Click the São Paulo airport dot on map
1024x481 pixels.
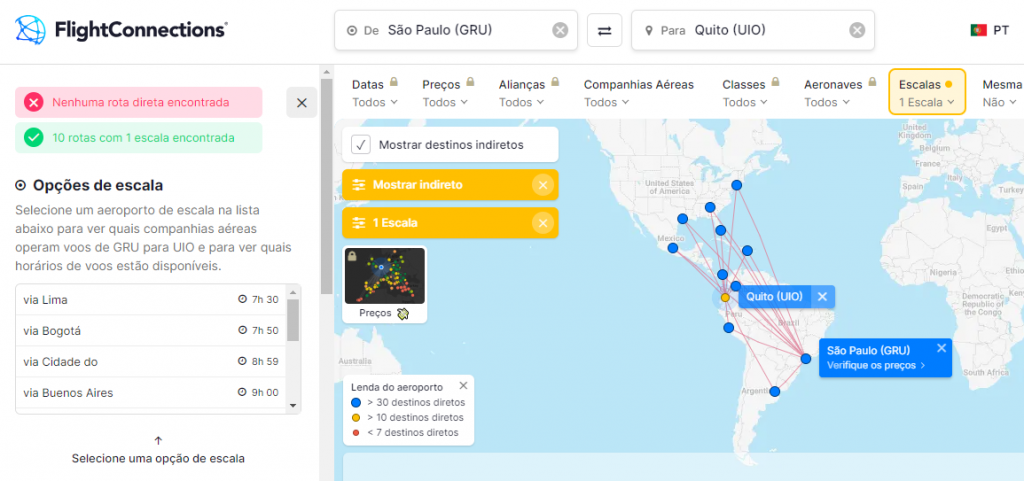806,358
